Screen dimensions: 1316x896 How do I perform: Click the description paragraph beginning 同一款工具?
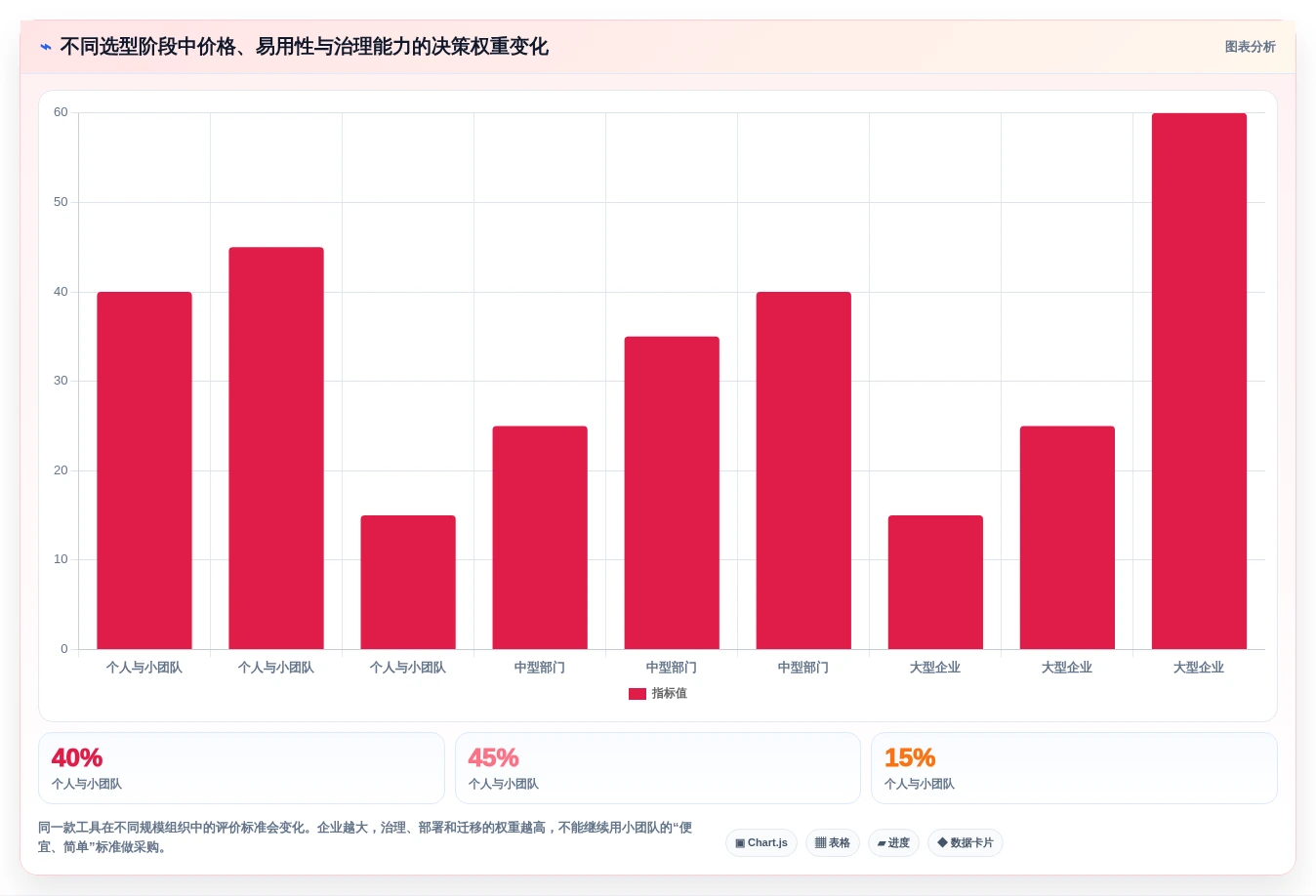click(366, 837)
